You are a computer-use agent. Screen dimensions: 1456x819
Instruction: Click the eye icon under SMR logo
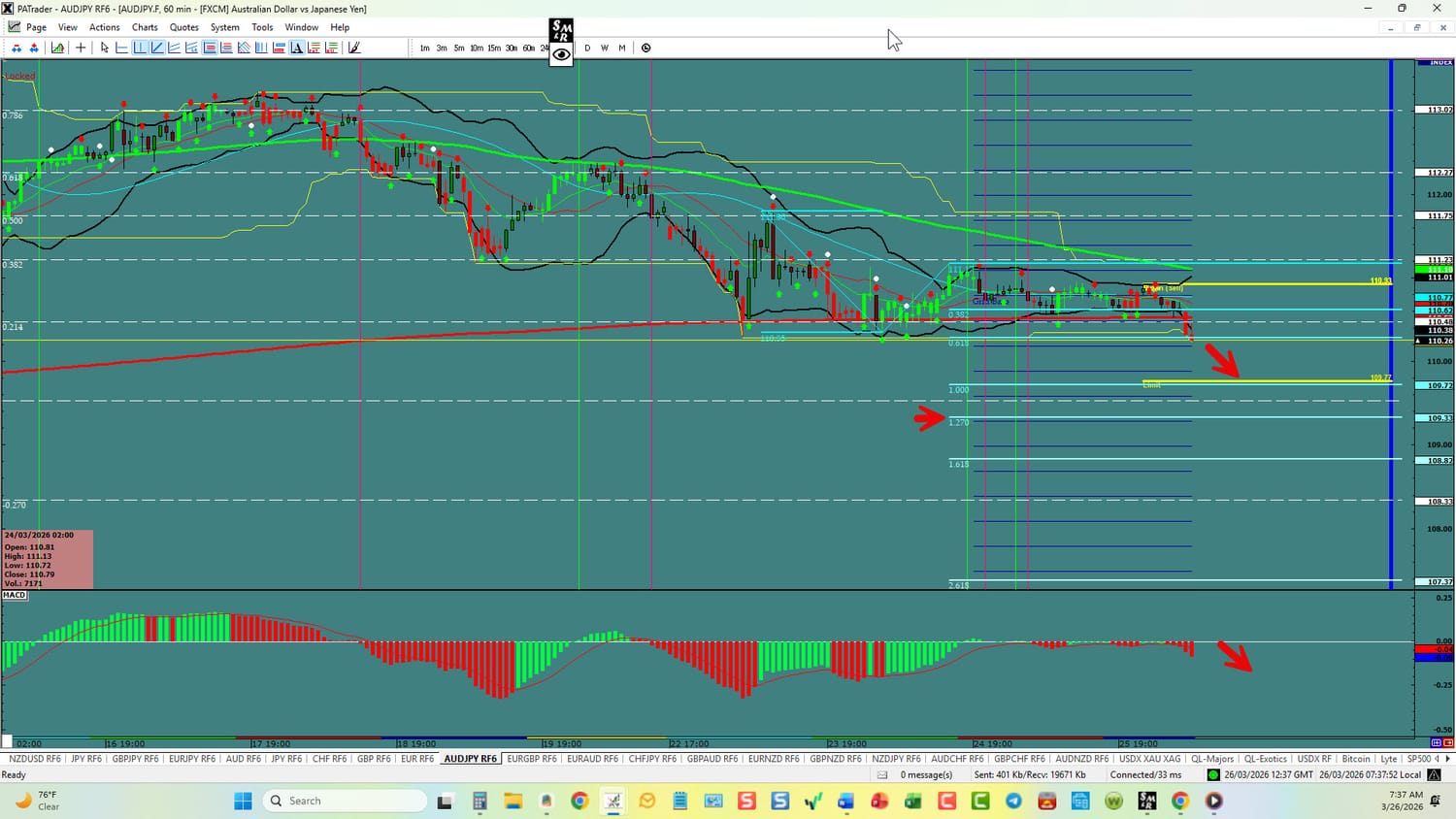(x=561, y=55)
